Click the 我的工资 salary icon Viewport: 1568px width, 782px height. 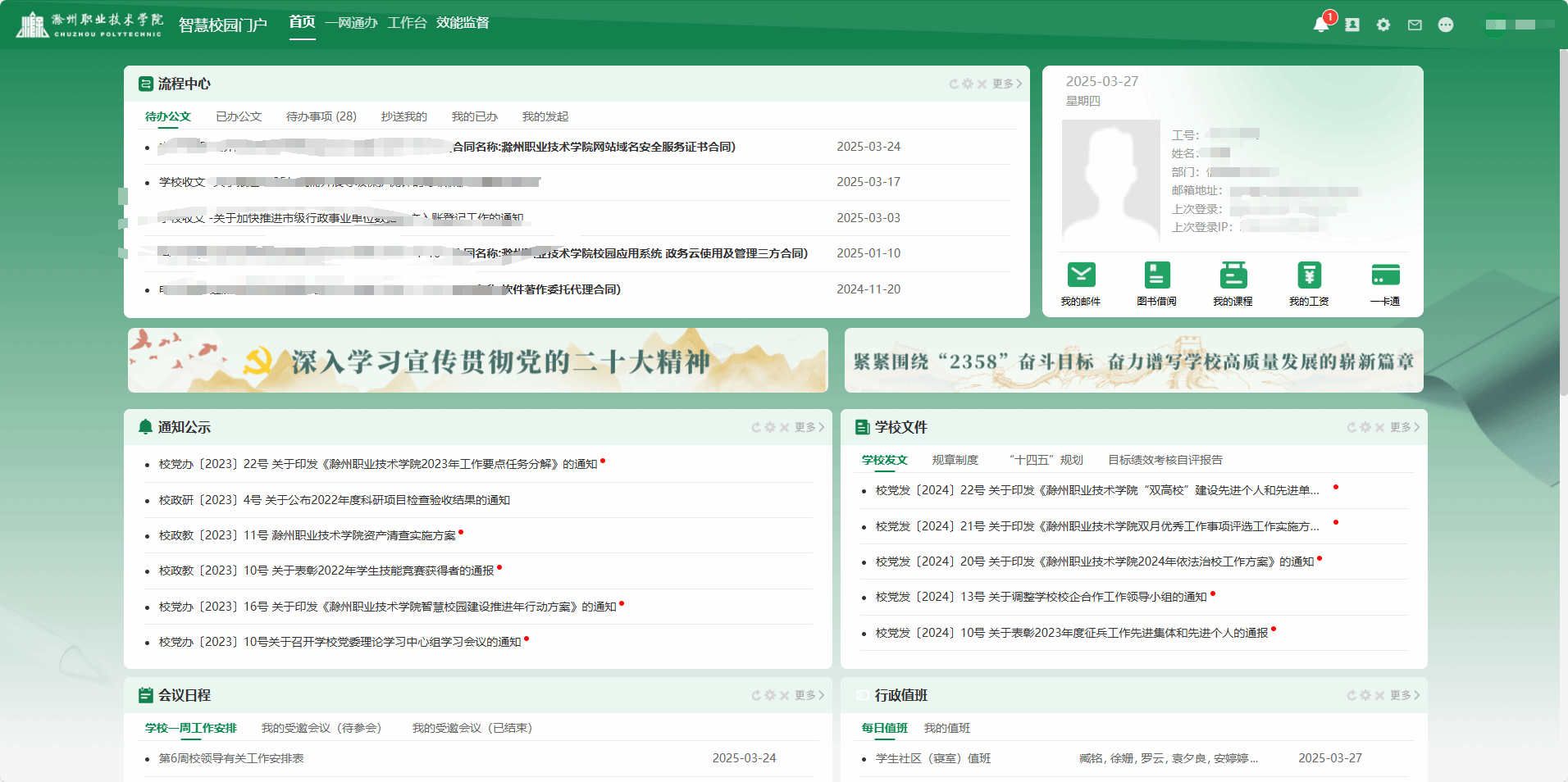(x=1309, y=275)
